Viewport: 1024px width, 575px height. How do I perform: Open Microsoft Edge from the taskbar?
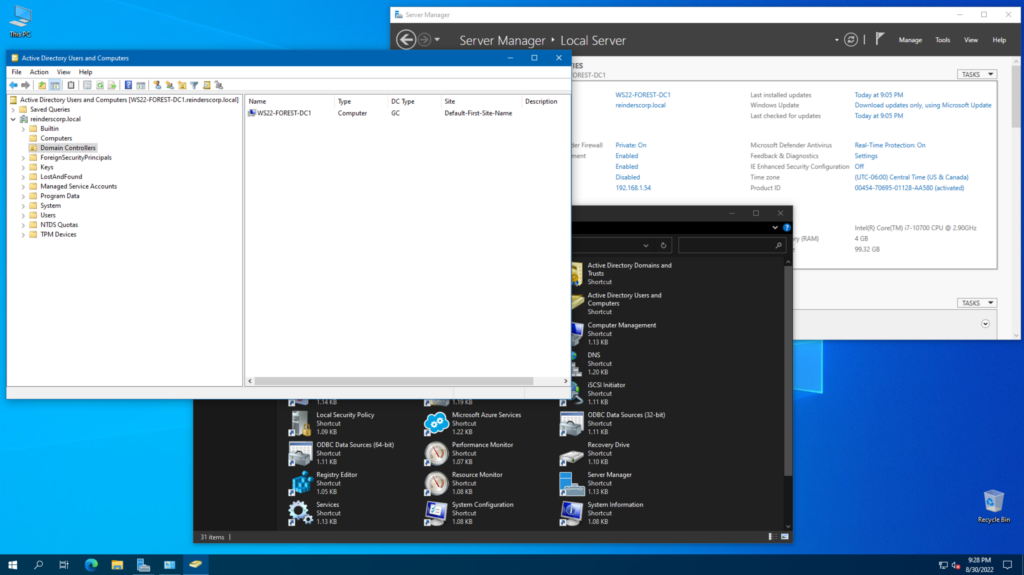coord(91,565)
